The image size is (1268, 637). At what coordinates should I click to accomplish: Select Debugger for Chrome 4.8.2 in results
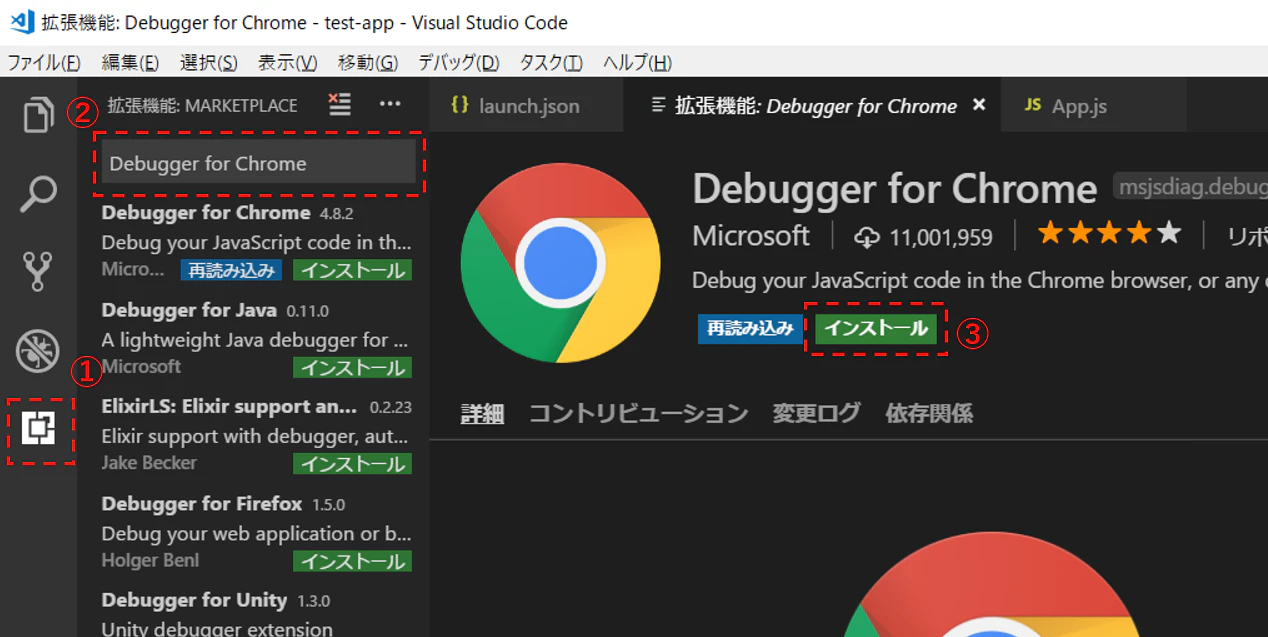pos(254,241)
